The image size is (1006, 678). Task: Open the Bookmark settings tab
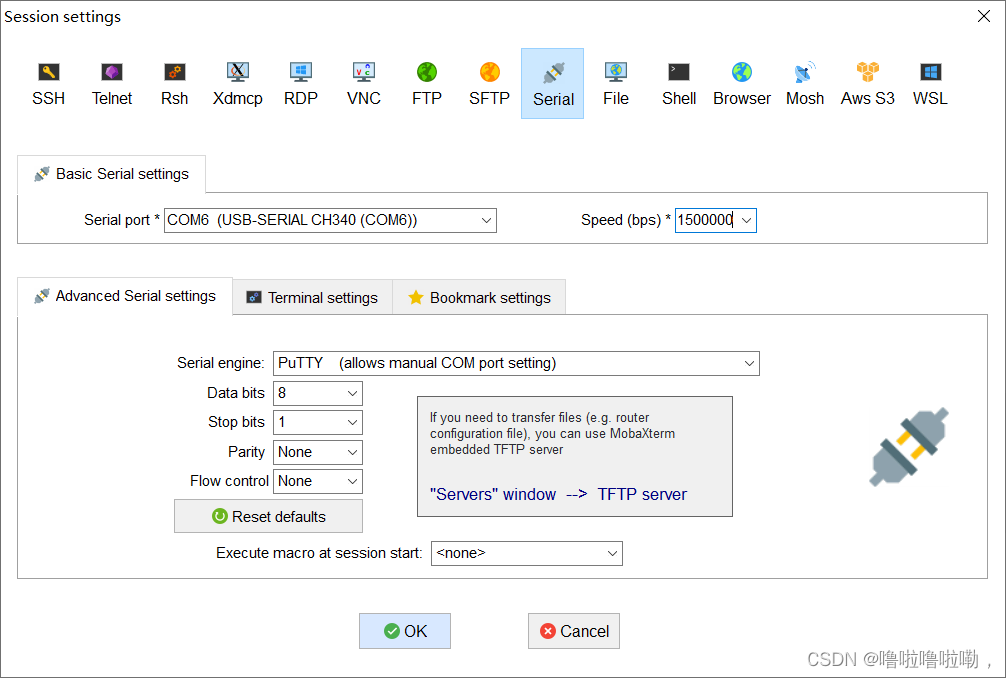coord(479,298)
